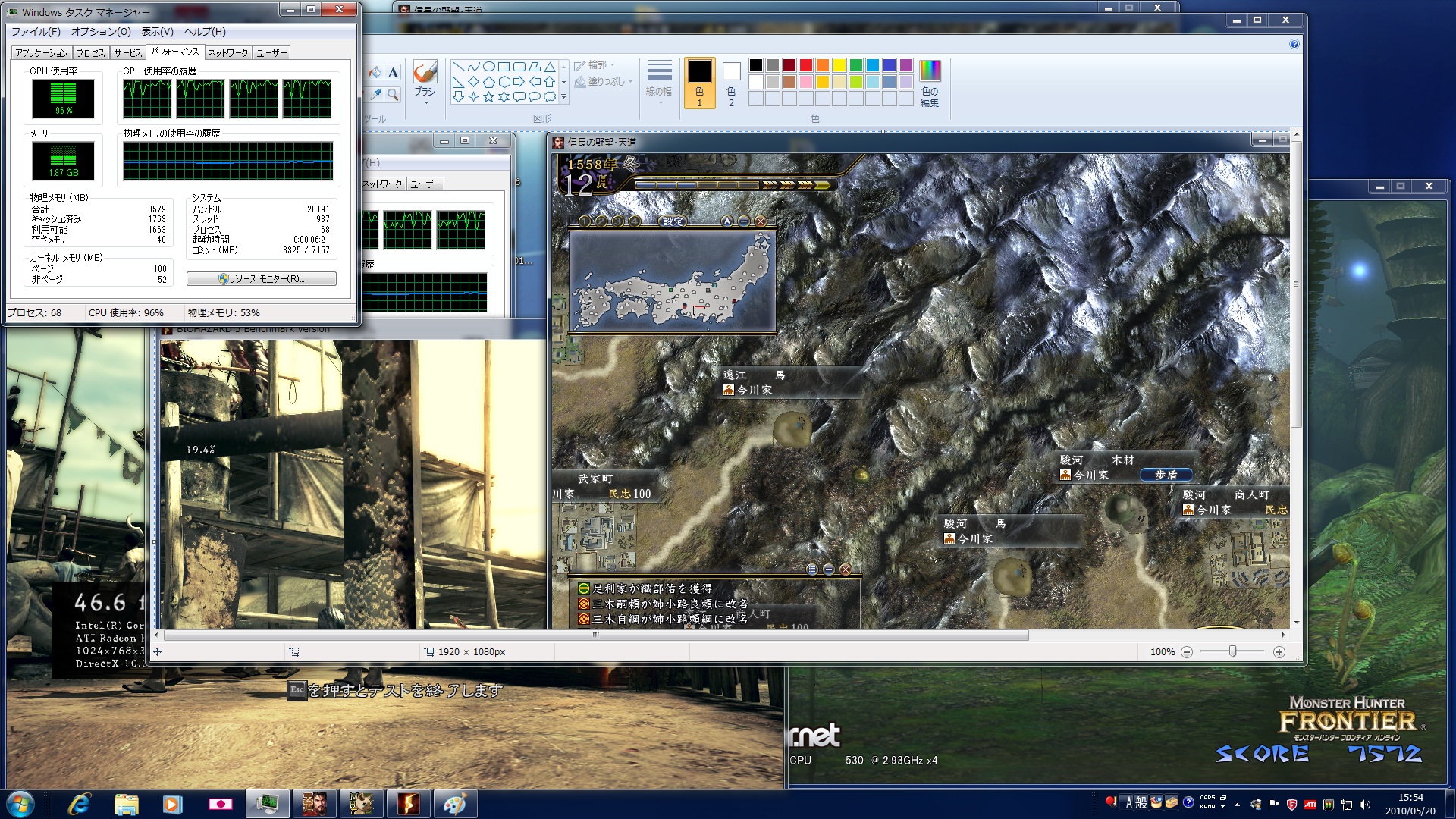Click the Paint help question icon

tap(1294, 44)
